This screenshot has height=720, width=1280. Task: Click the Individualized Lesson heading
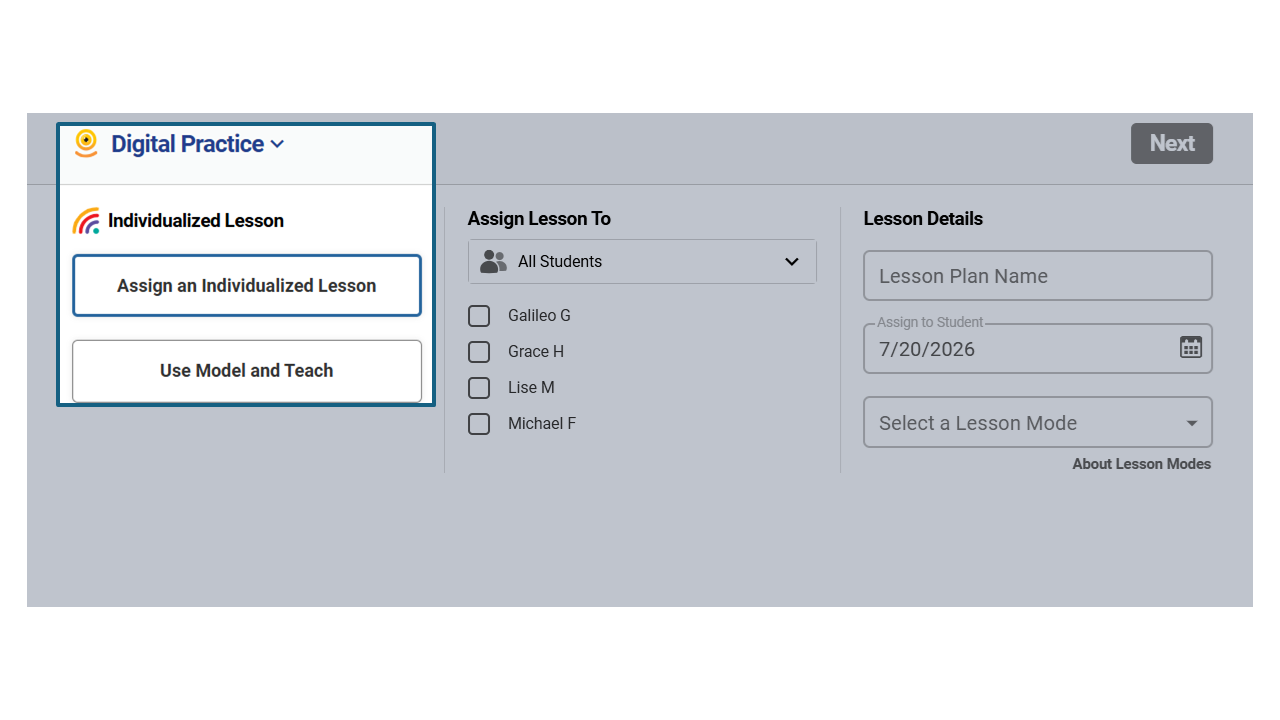click(x=196, y=221)
